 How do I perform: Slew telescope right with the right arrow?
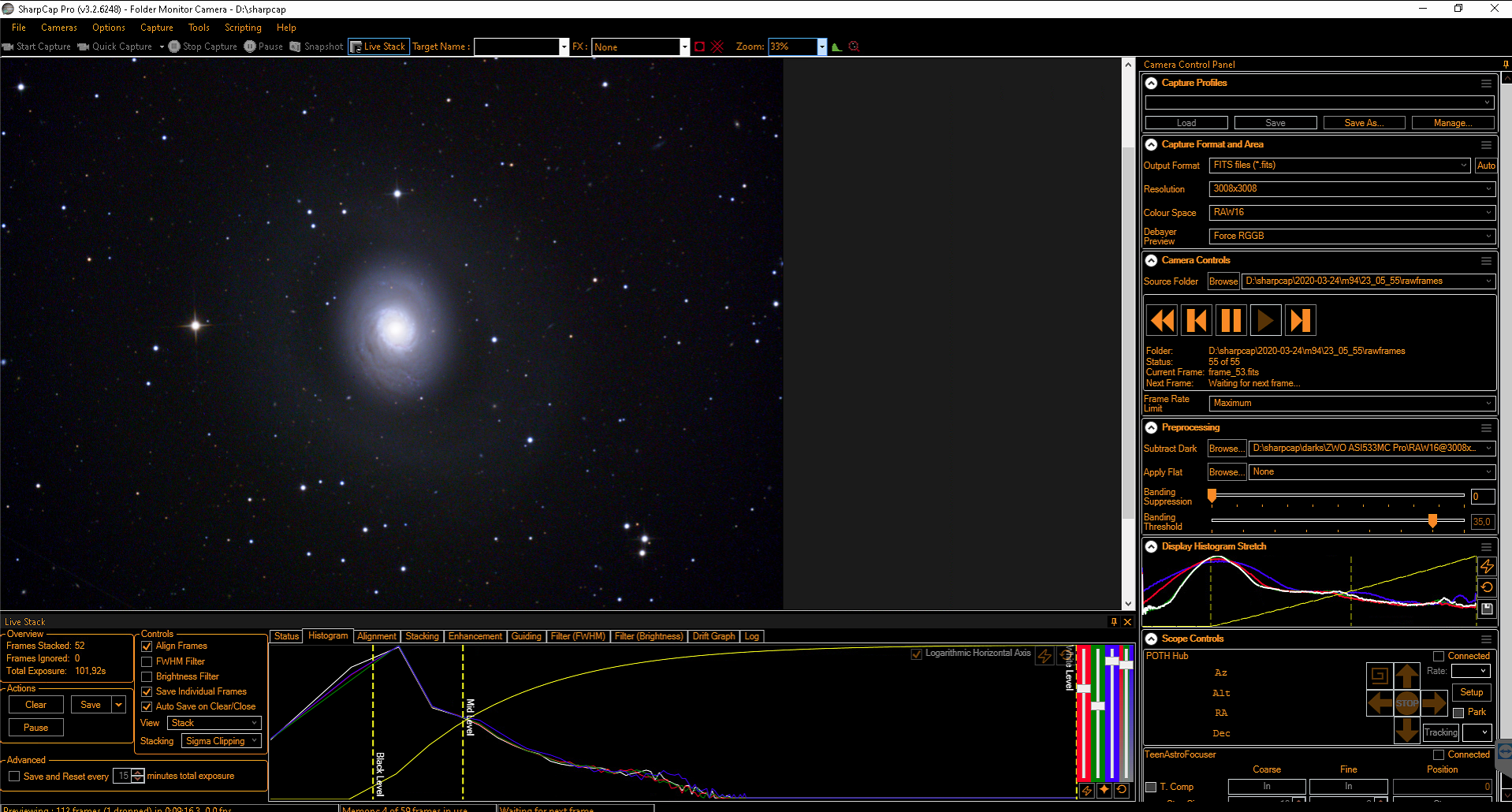click(x=1435, y=702)
